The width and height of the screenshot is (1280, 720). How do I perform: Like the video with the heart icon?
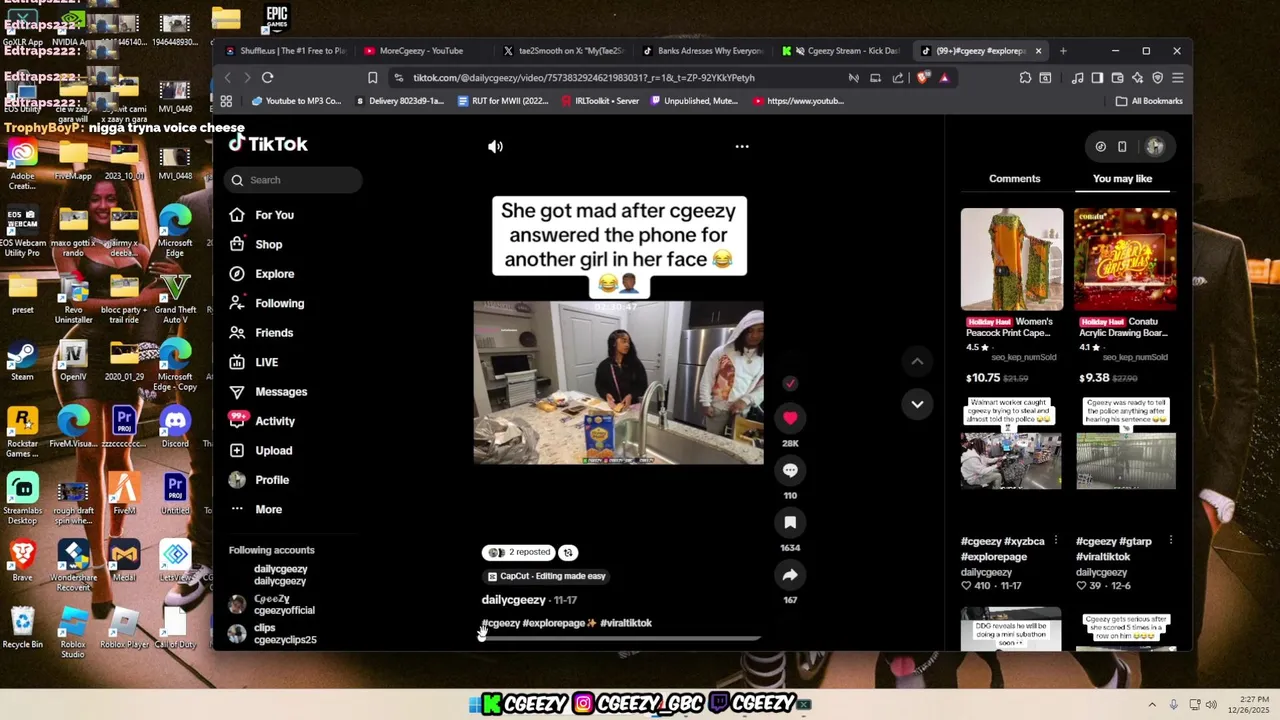click(x=790, y=418)
